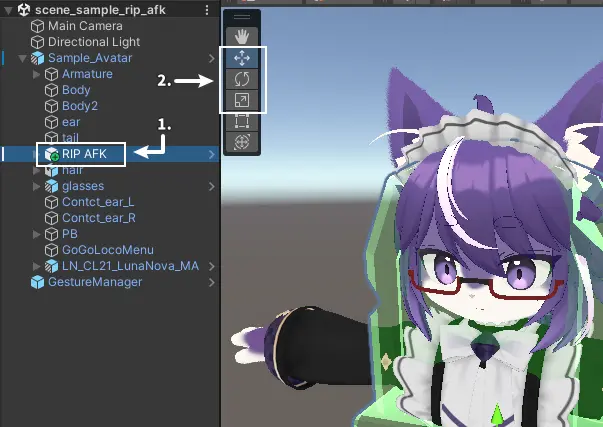603x427 pixels.
Task: Select the Armature object
Action: 87,74
